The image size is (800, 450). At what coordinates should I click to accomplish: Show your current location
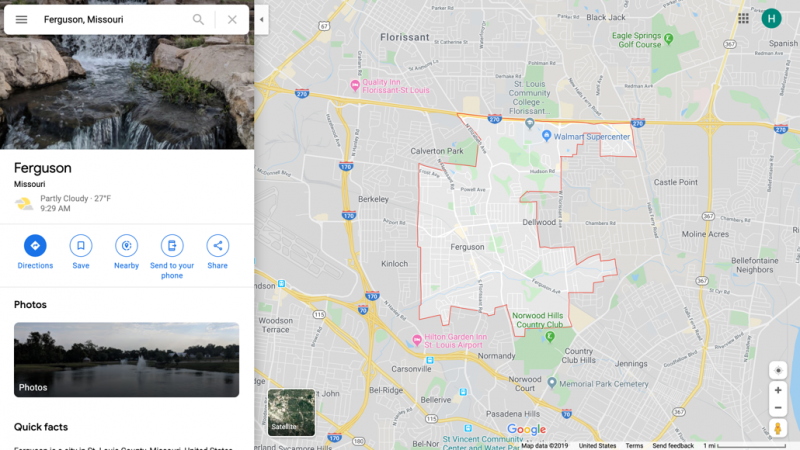[x=778, y=370]
